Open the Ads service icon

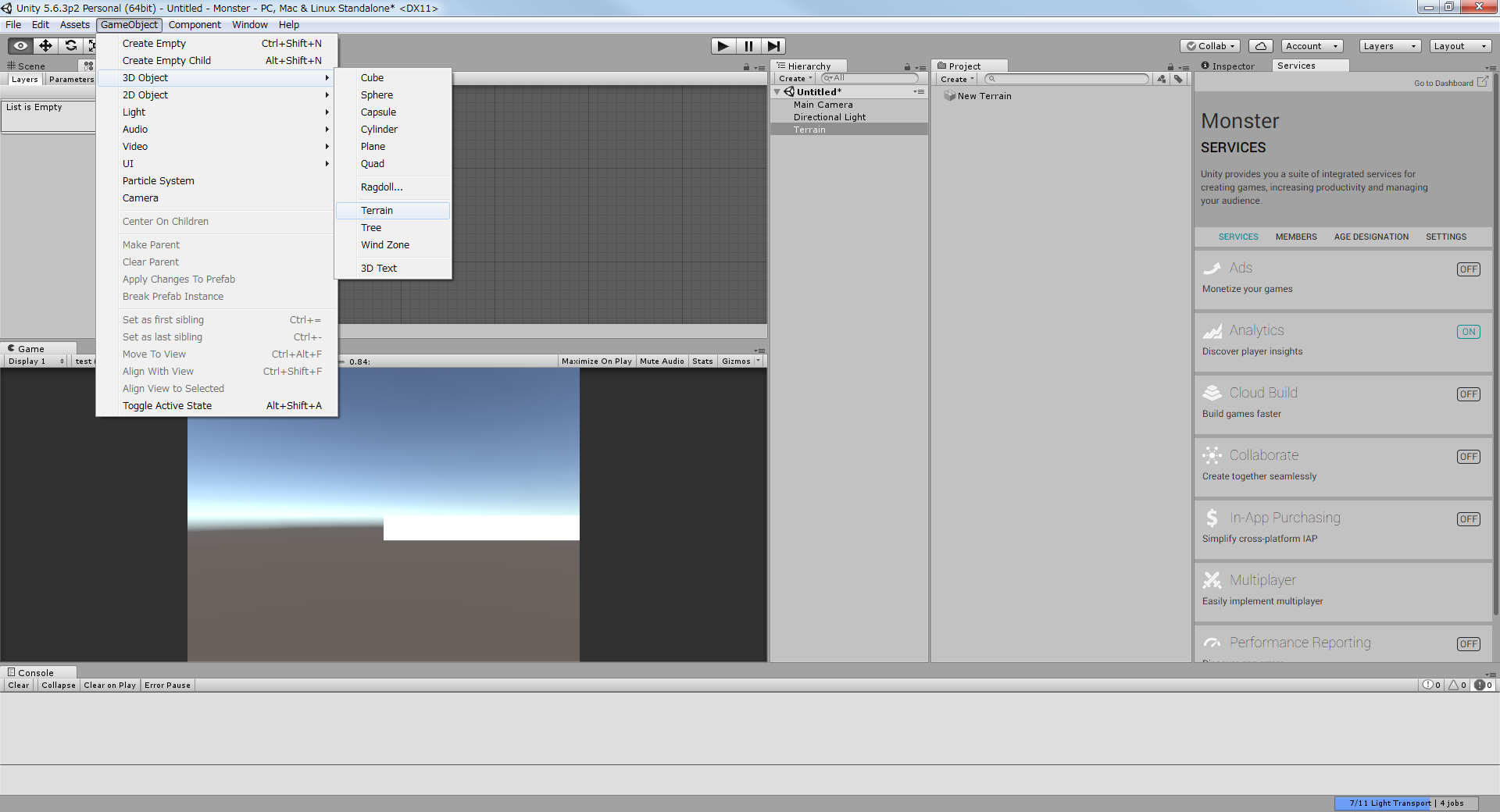point(1212,269)
